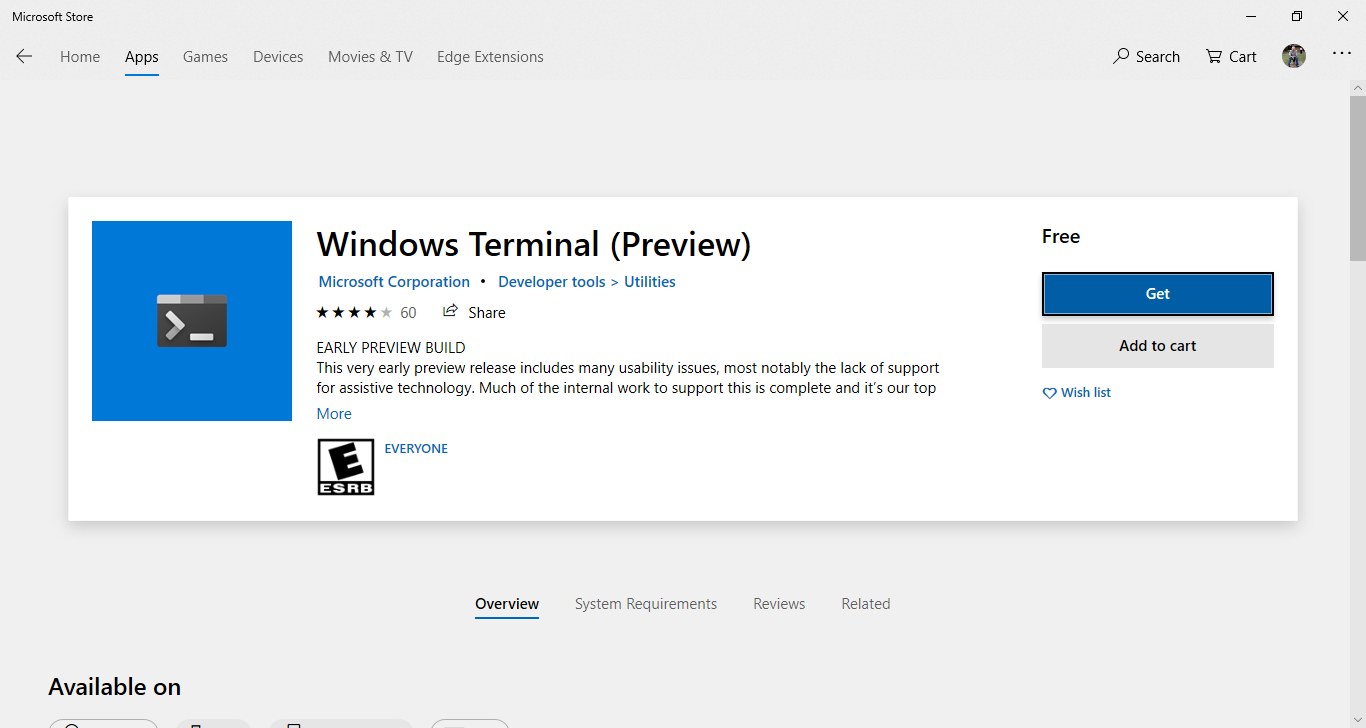Open the Devices tab

278,57
